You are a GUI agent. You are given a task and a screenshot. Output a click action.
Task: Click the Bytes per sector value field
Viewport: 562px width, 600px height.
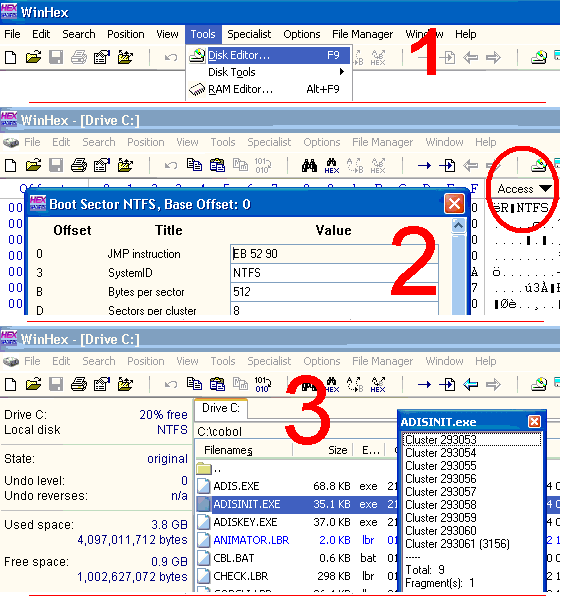pos(334,292)
